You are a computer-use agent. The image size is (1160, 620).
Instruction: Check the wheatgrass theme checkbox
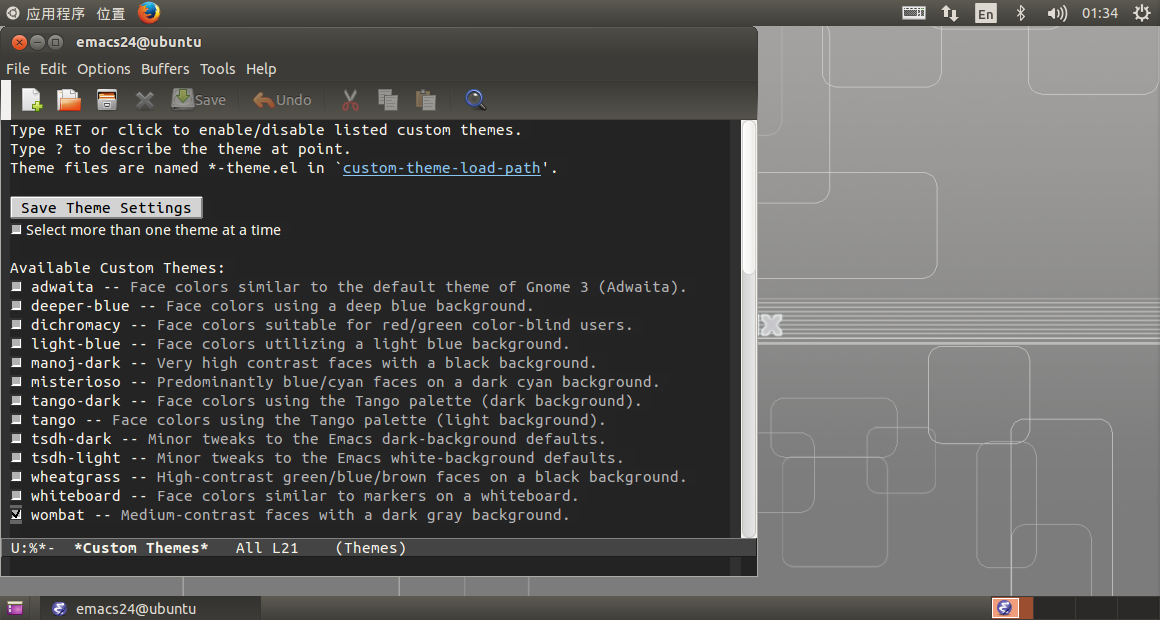point(16,477)
